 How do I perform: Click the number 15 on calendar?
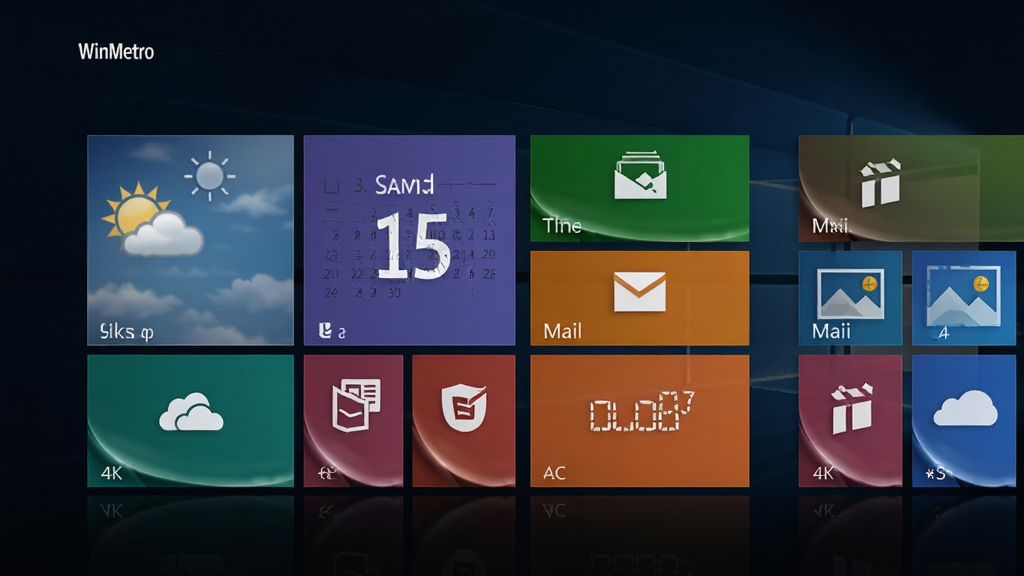coord(412,246)
